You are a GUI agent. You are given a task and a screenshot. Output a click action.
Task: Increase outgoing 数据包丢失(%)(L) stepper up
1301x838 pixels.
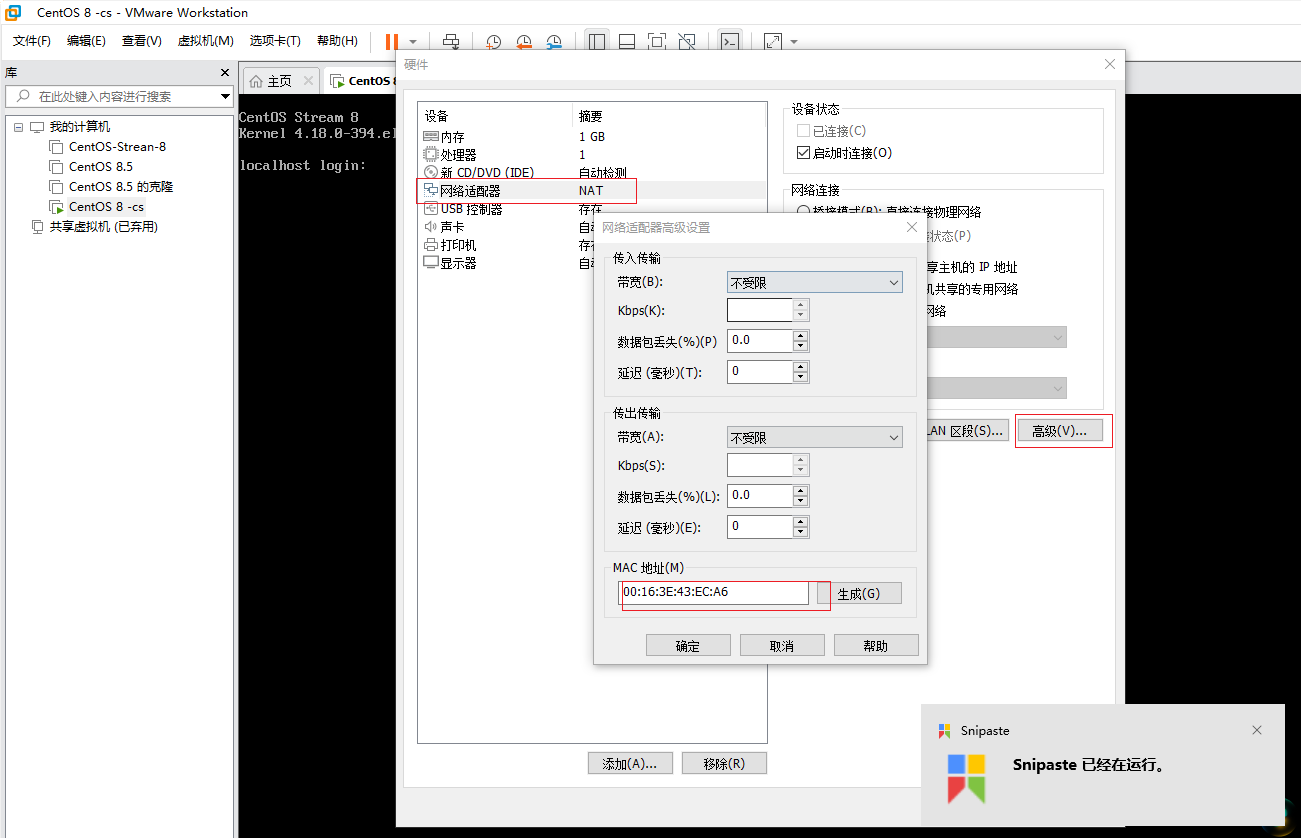click(x=800, y=490)
